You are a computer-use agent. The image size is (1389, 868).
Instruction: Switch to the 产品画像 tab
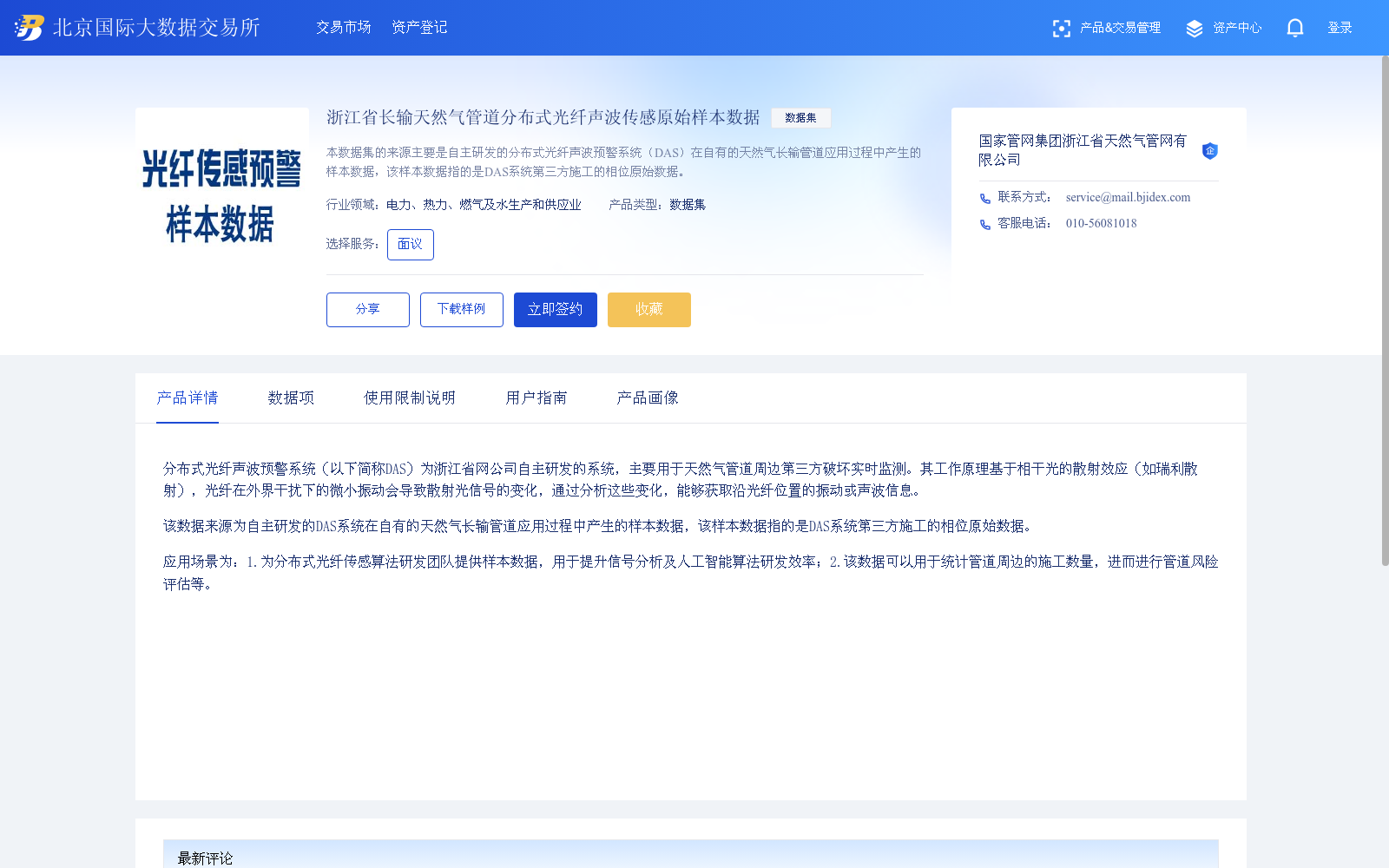coord(648,398)
